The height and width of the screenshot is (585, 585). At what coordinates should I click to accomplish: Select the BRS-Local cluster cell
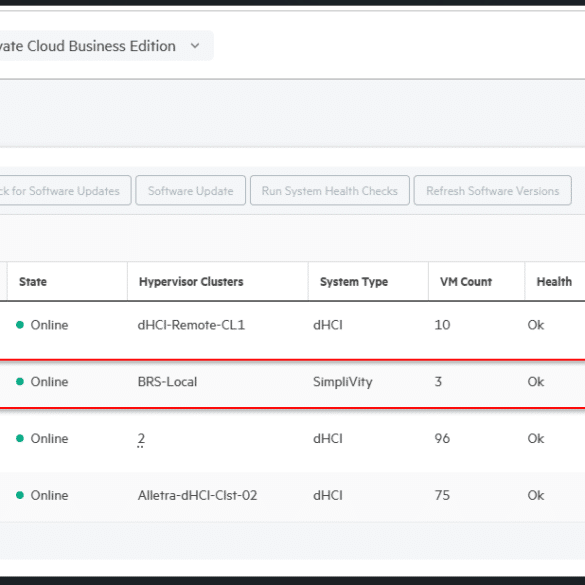click(x=167, y=382)
